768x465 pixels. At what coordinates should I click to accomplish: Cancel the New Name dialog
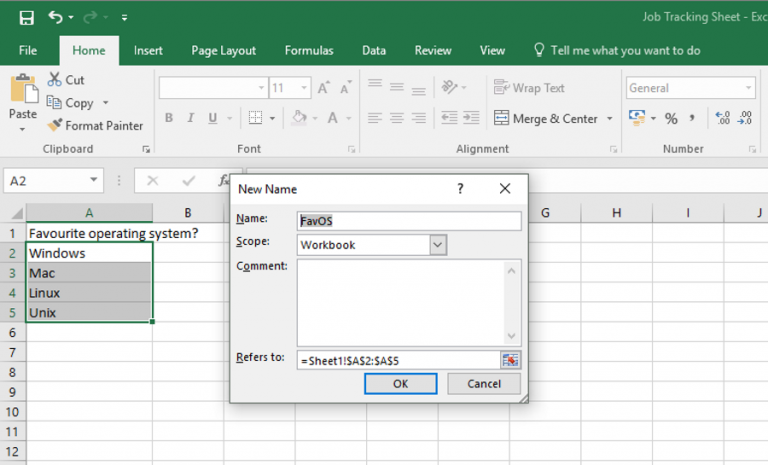pos(484,384)
